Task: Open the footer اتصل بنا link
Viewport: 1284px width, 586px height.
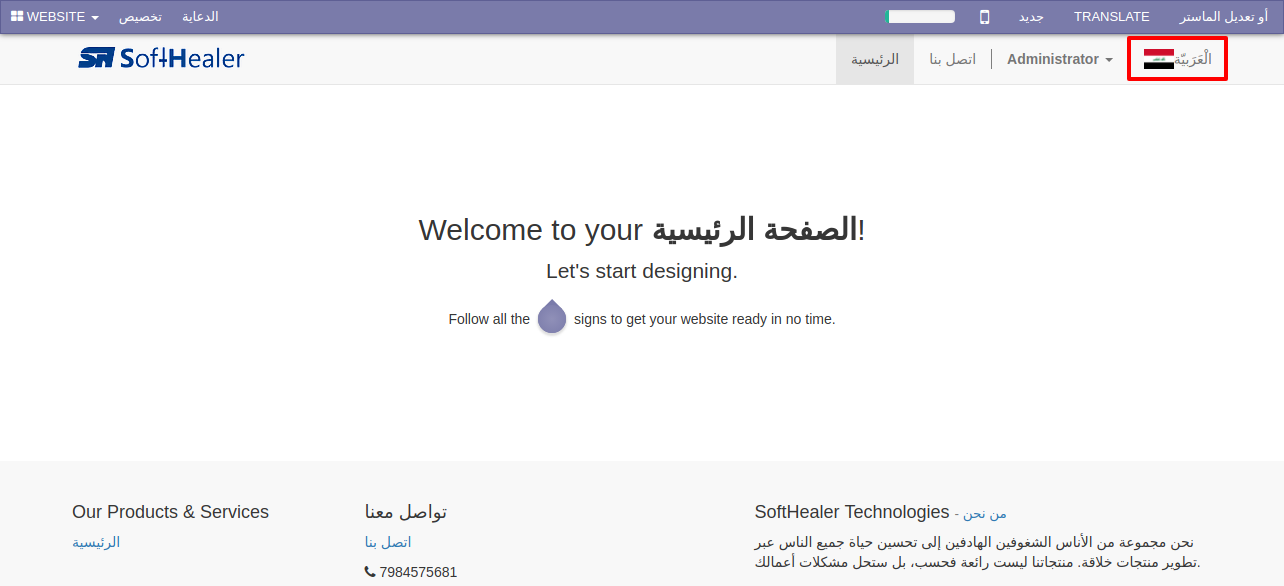Action: 388,542
